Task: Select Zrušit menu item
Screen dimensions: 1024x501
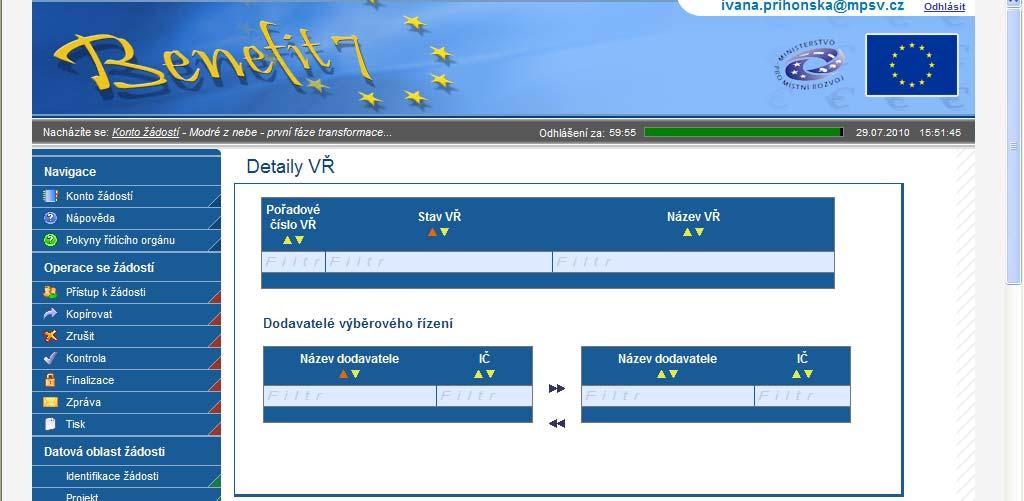Action: (126, 336)
